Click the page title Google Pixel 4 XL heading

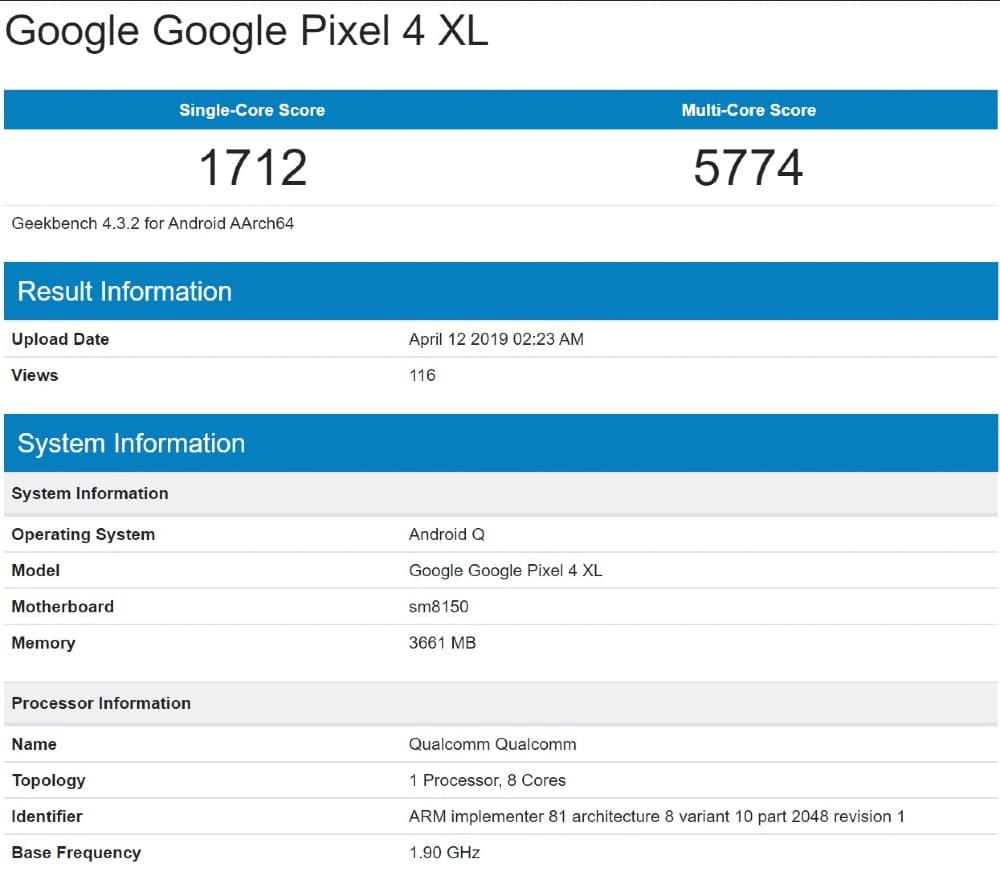coord(247,31)
